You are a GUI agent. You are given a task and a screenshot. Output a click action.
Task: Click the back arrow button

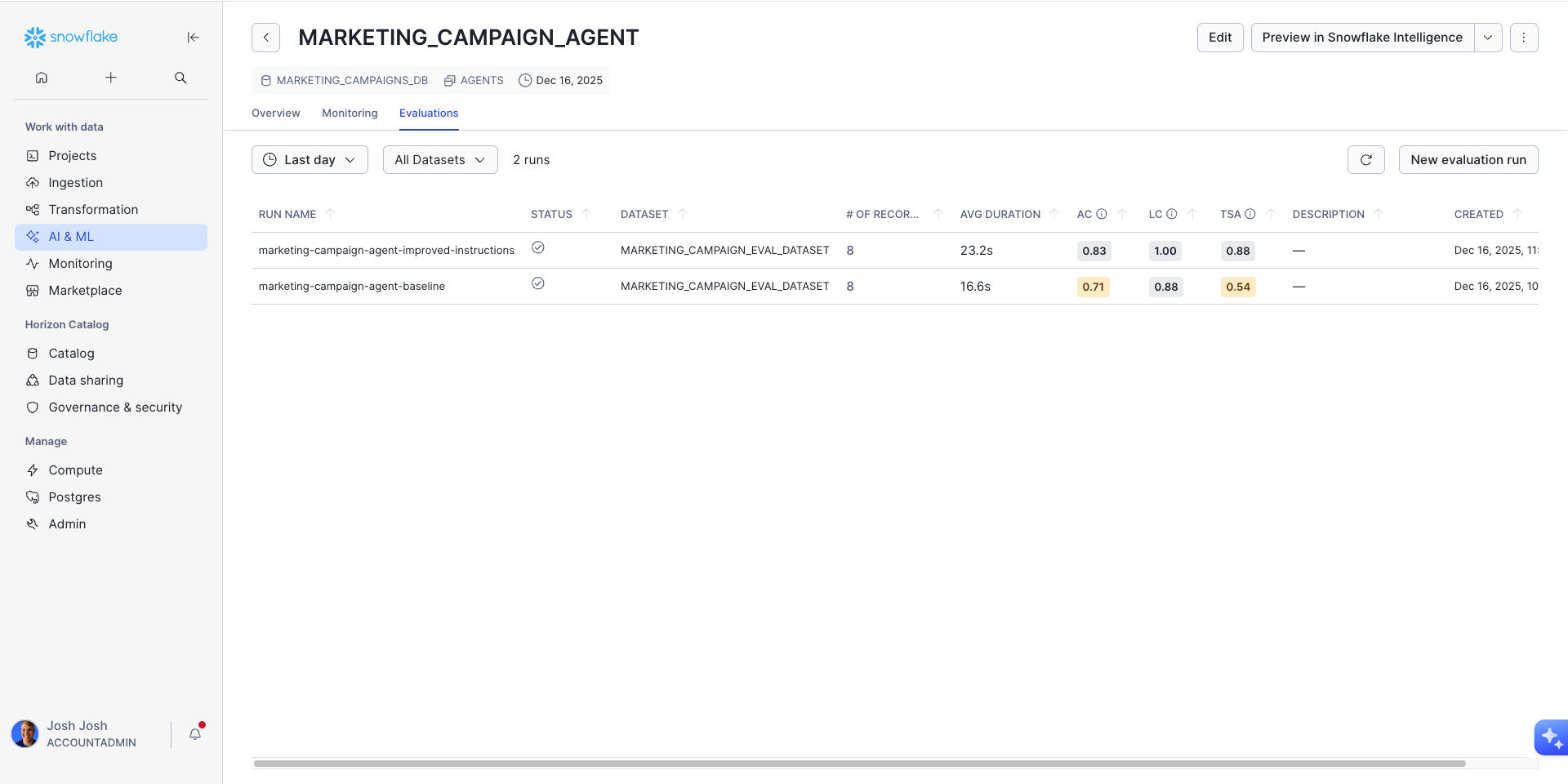(x=265, y=38)
